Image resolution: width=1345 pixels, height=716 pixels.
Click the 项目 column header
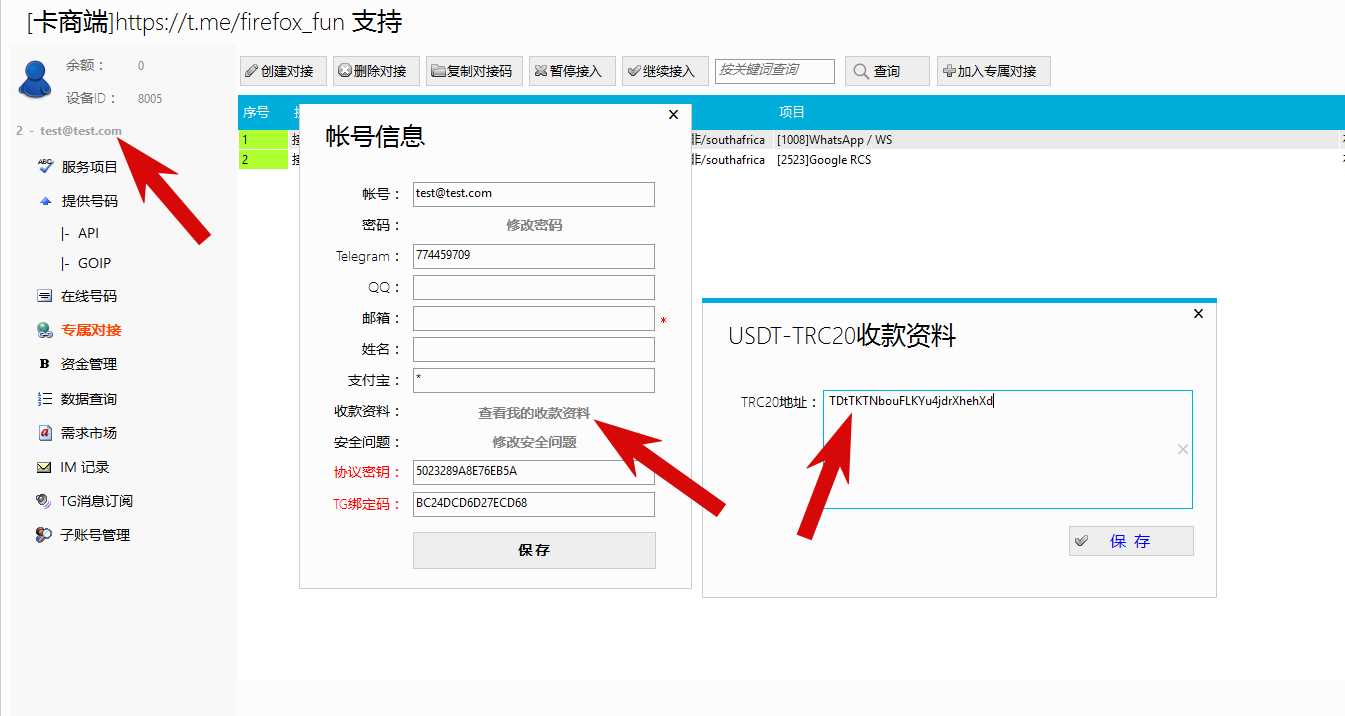coord(792,112)
